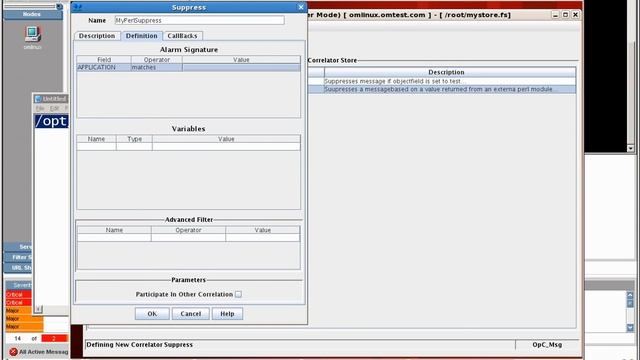Click Type column header in Variables
Viewport: 640px width, 360px height.
click(x=134, y=139)
